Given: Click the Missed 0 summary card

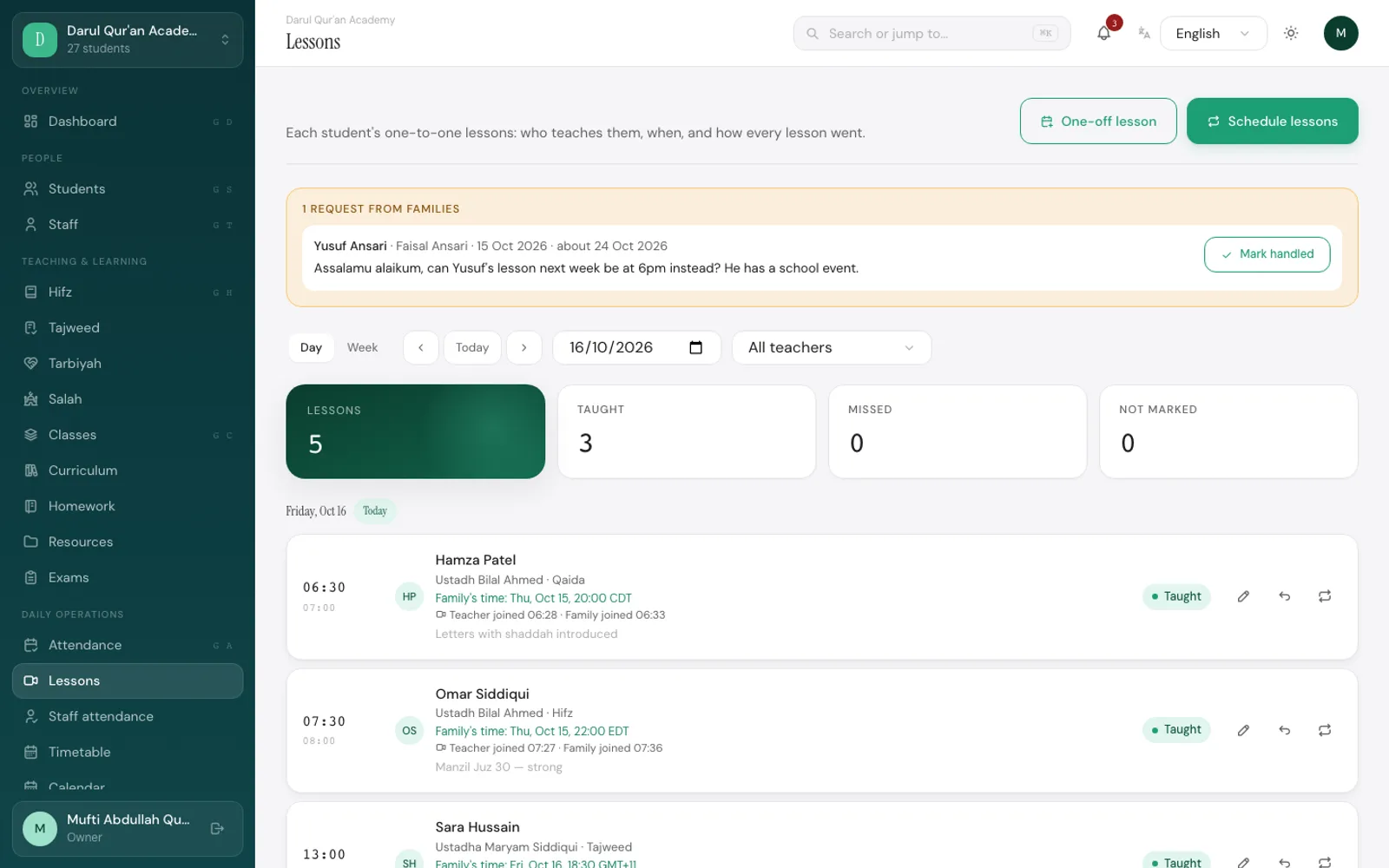Looking at the screenshot, I should pyautogui.click(x=958, y=431).
